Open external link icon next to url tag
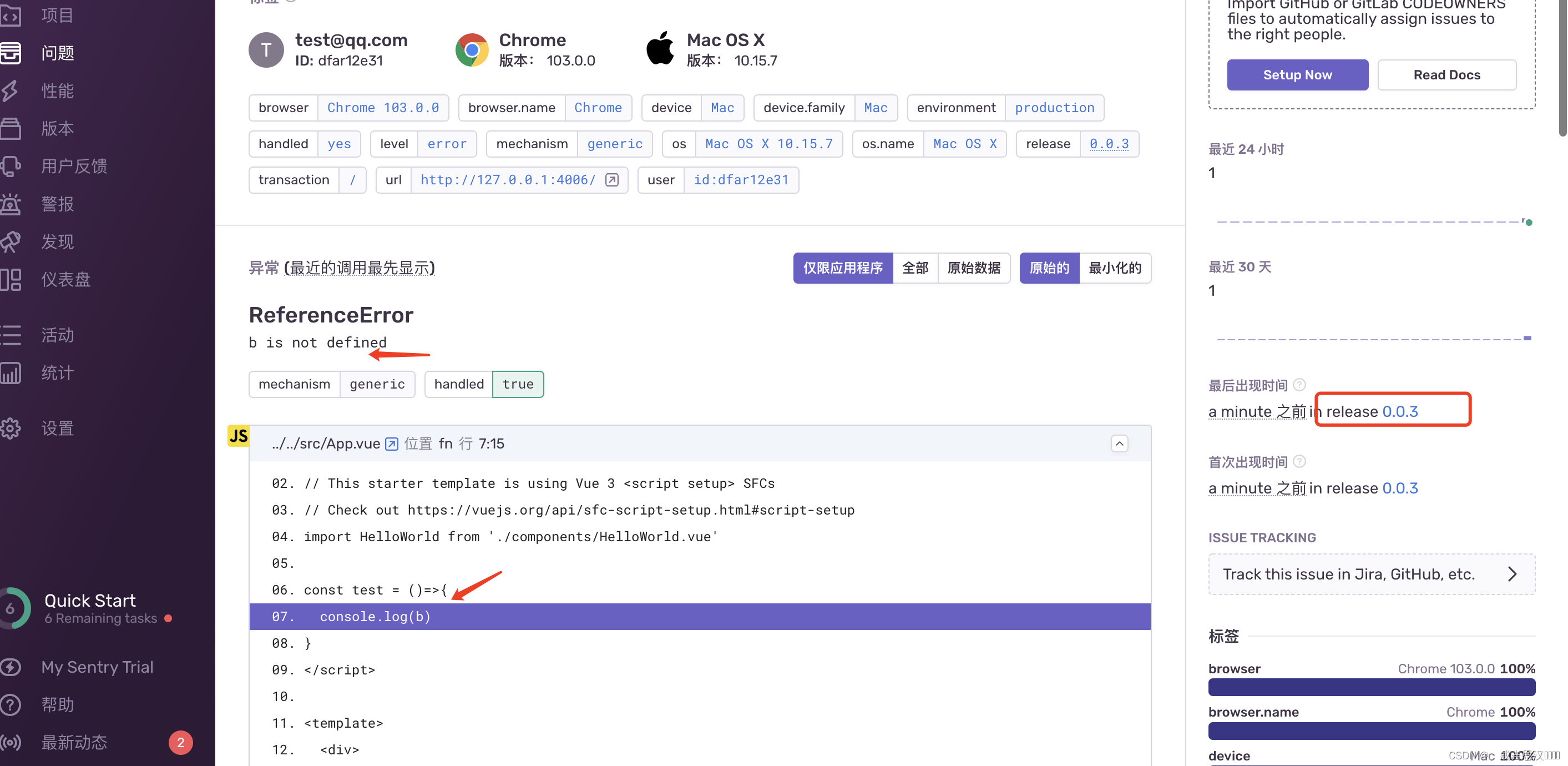1568x766 pixels. click(x=612, y=180)
